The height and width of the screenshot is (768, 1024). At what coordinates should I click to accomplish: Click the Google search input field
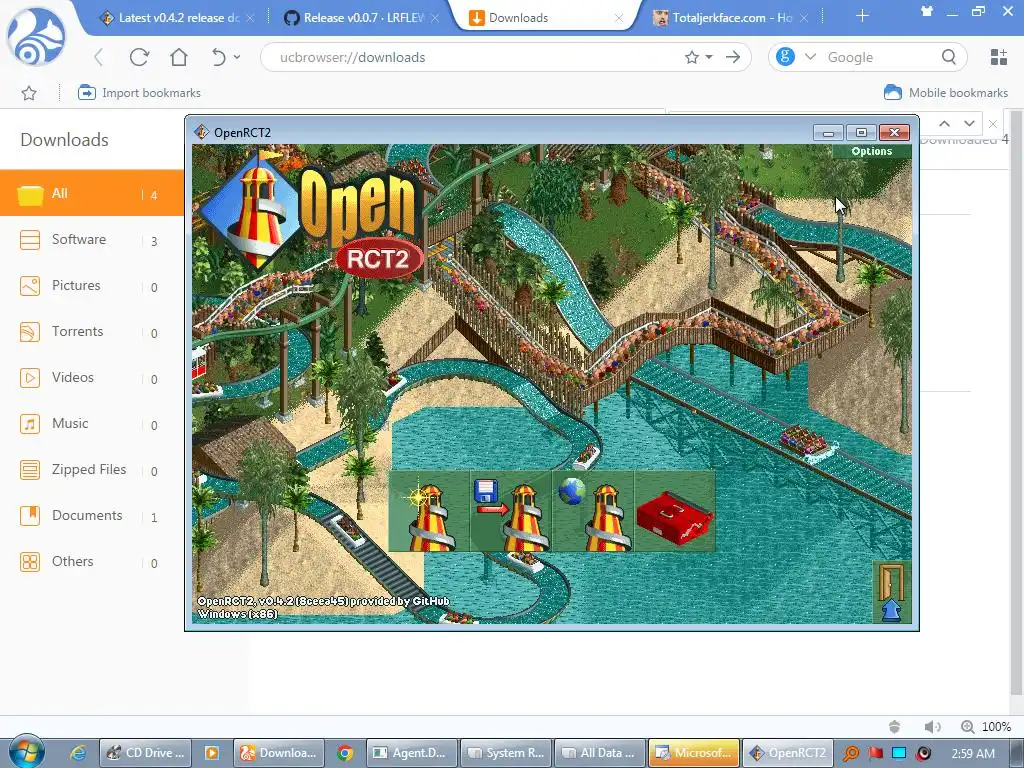878,57
